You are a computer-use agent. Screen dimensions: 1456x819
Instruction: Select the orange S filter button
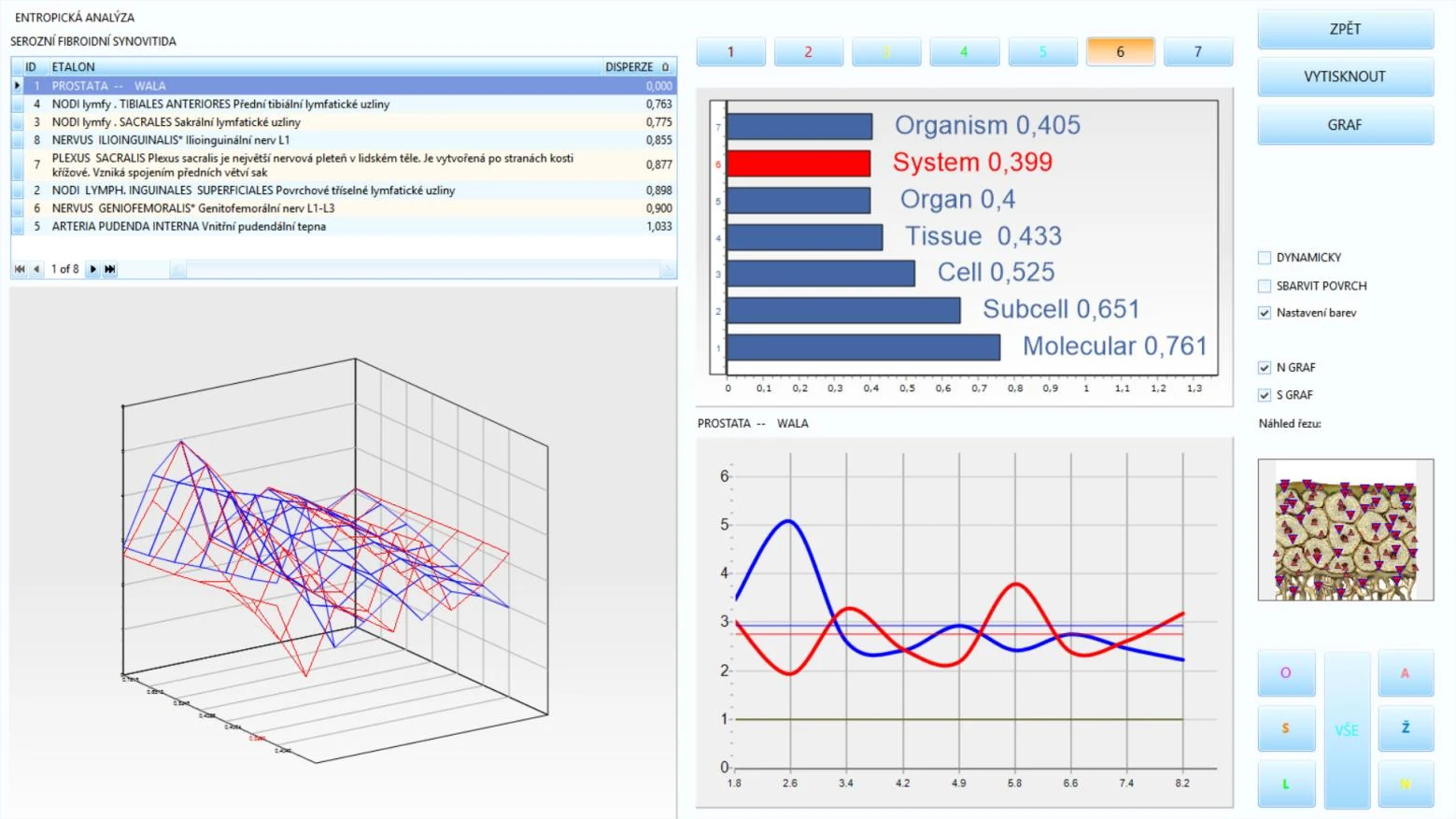(x=1286, y=728)
